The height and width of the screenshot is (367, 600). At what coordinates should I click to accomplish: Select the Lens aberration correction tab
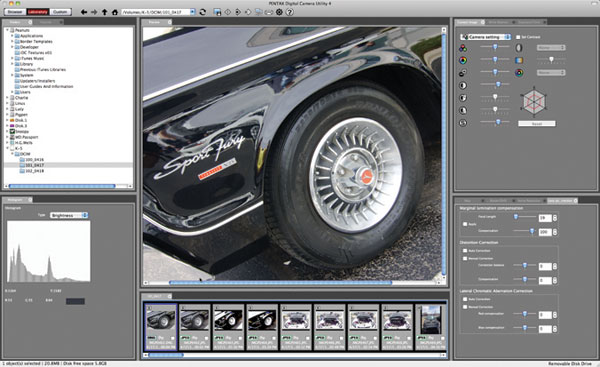click(562, 201)
